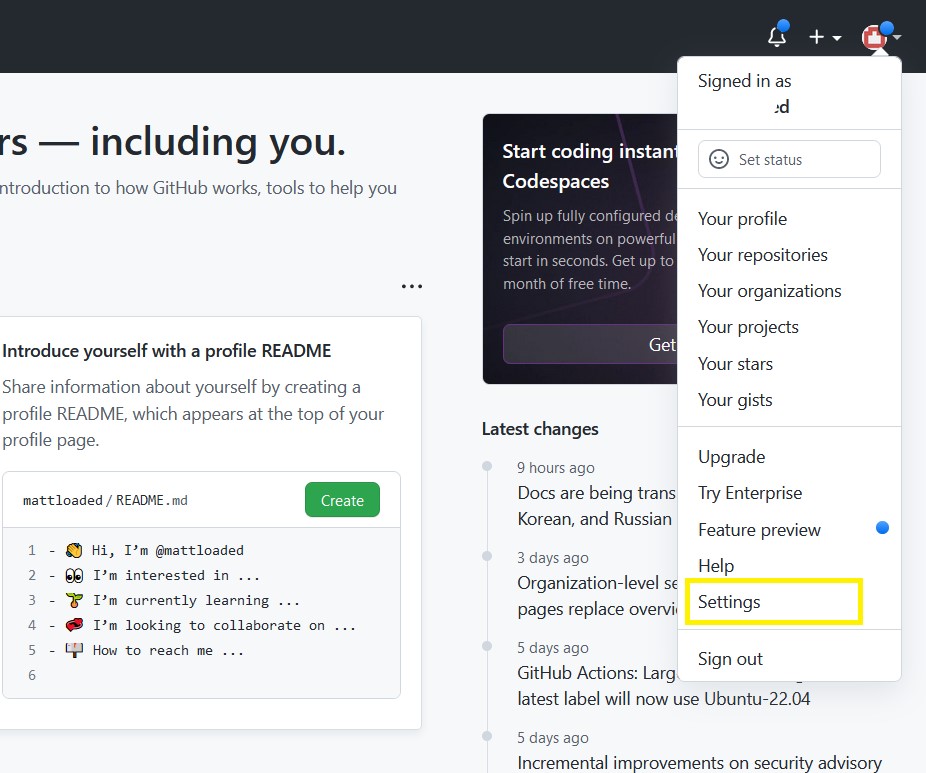The height and width of the screenshot is (773, 926).
Task: Click the blue dot next to Feature preview
Action: point(881,528)
